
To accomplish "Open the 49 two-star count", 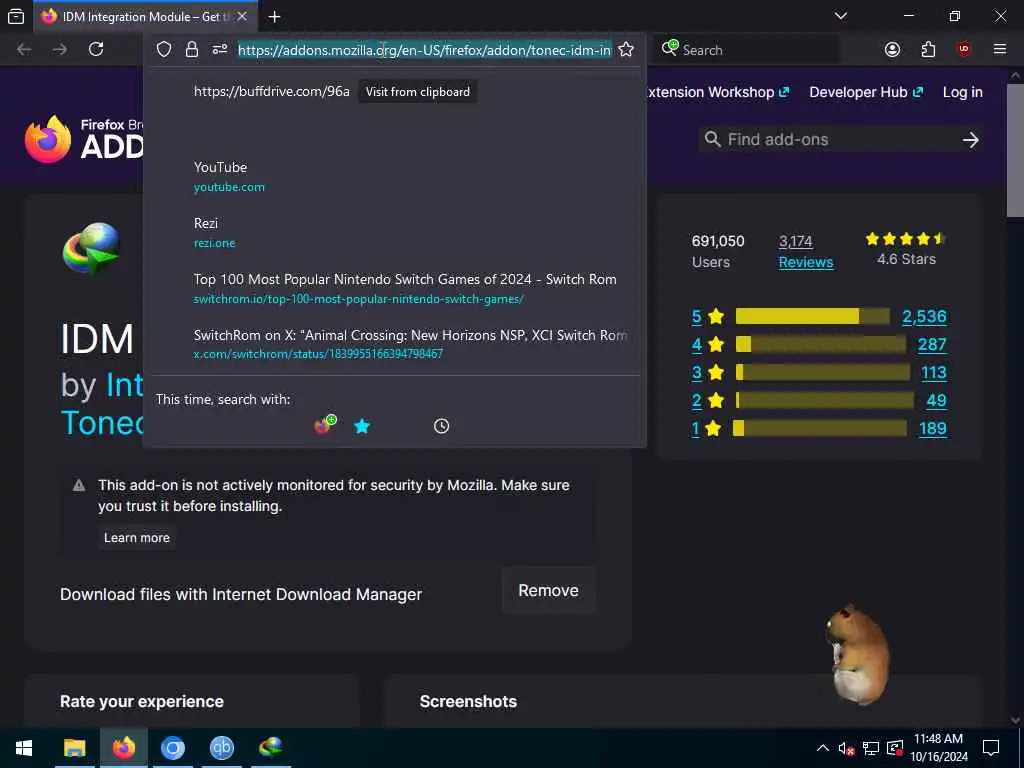I will click(936, 400).
